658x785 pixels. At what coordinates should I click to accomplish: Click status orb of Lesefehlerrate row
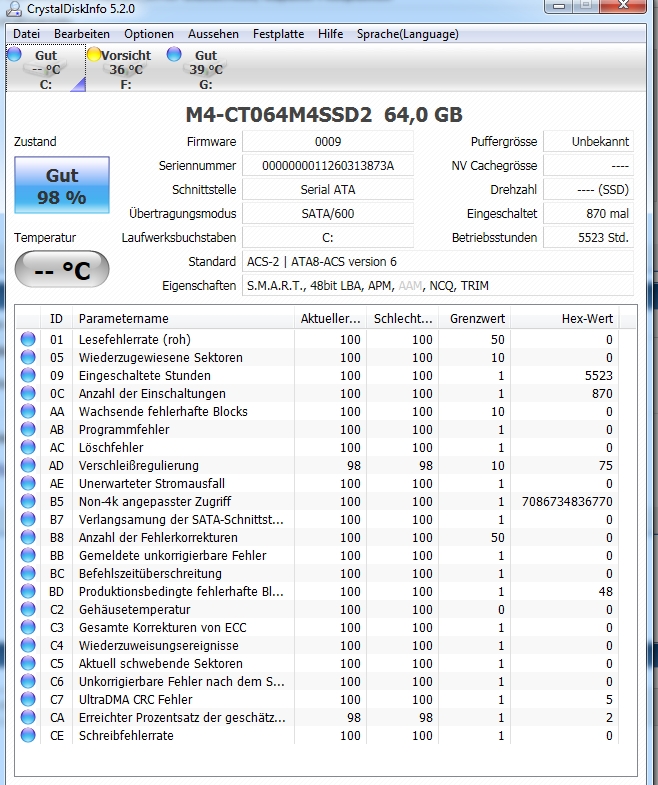coord(28,339)
